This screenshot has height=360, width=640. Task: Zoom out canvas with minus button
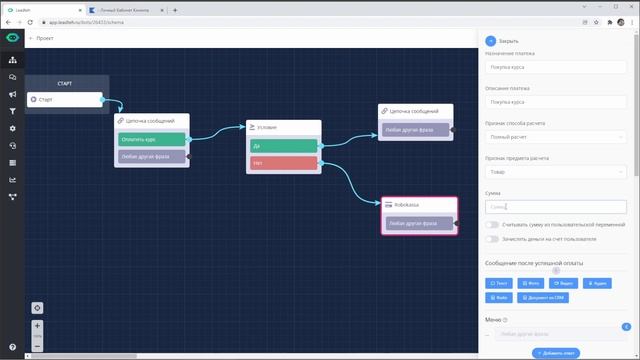click(x=37, y=346)
